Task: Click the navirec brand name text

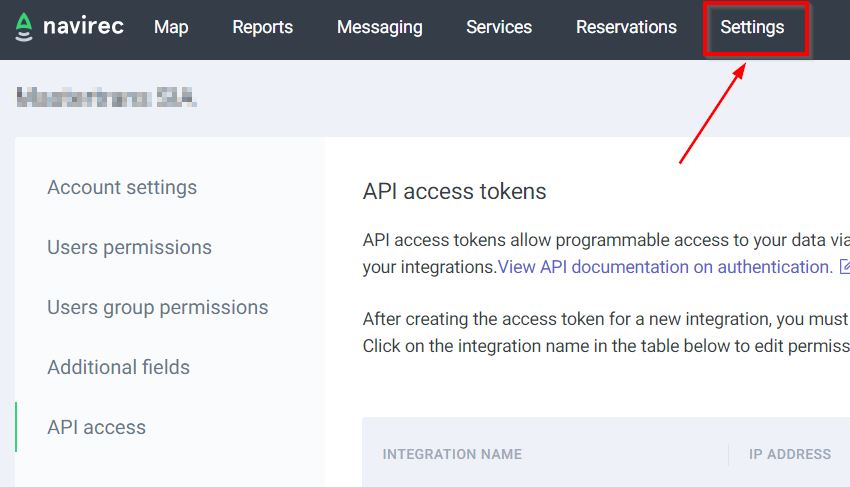Action: 83,25
